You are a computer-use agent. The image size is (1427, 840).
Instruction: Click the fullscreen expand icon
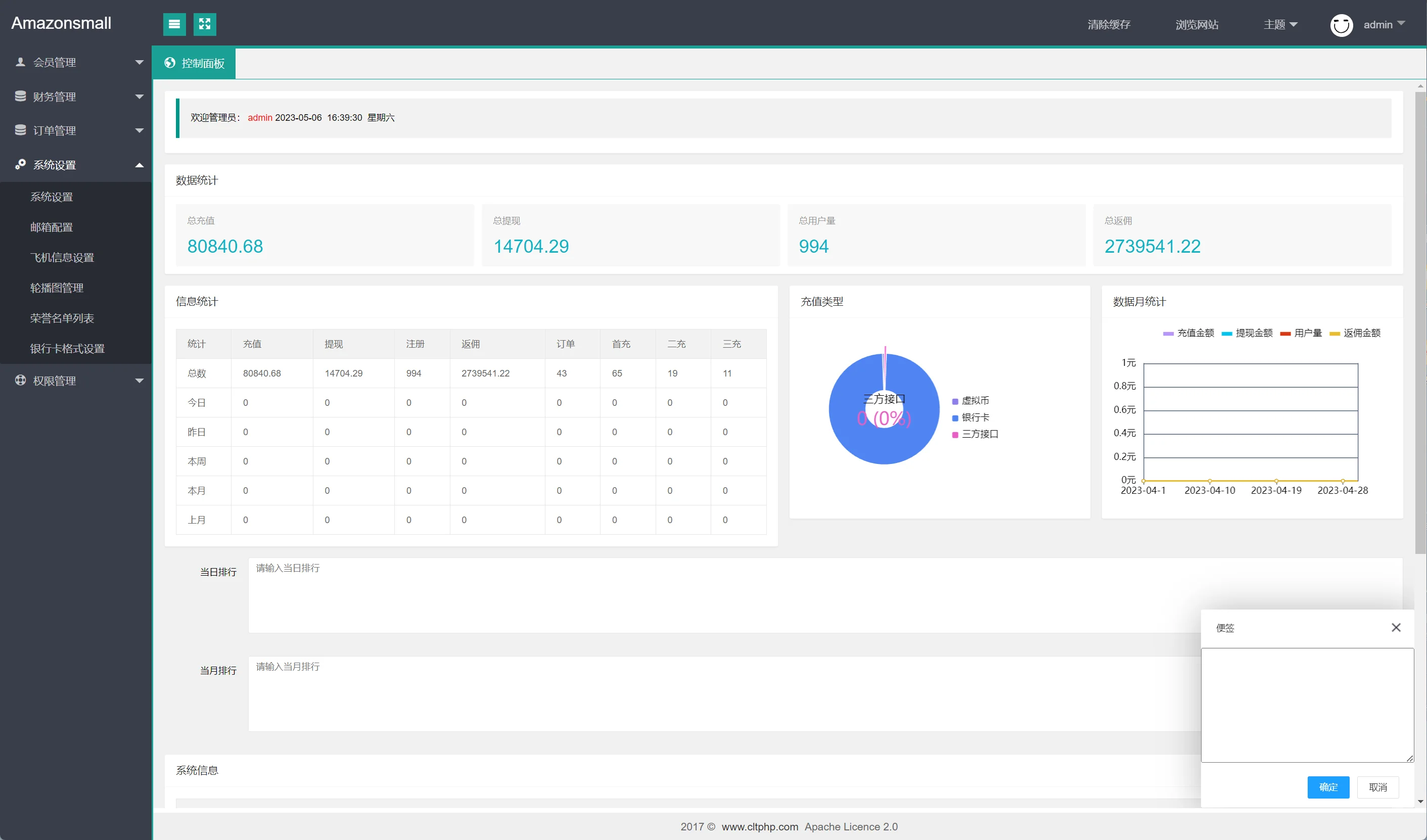coord(204,24)
